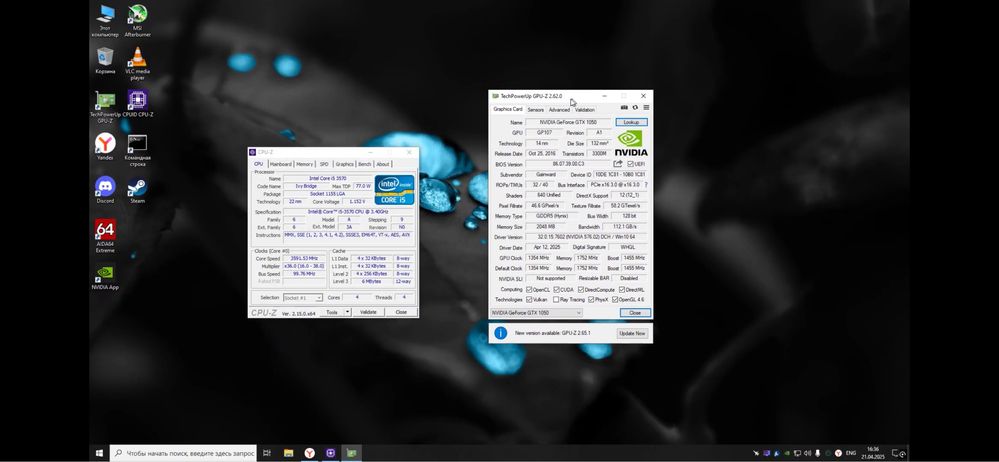Click the Validate button in CPU-Z
This screenshot has width=999, height=462.
coord(368,312)
